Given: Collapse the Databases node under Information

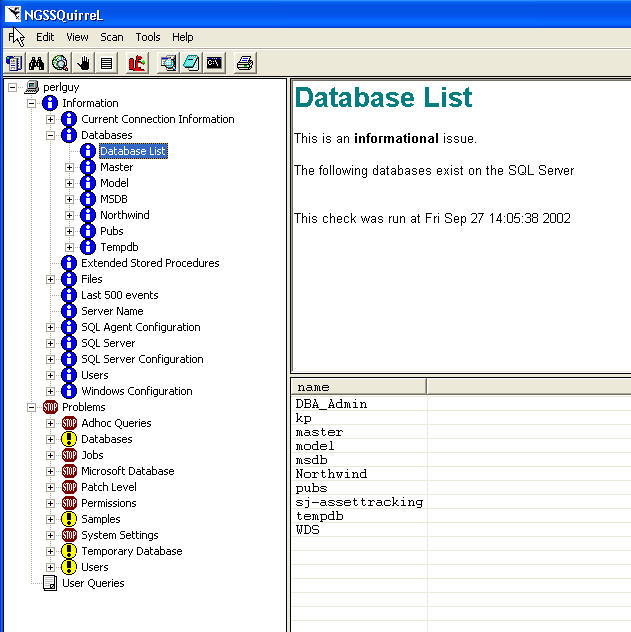Looking at the screenshot, I should 50,135.
